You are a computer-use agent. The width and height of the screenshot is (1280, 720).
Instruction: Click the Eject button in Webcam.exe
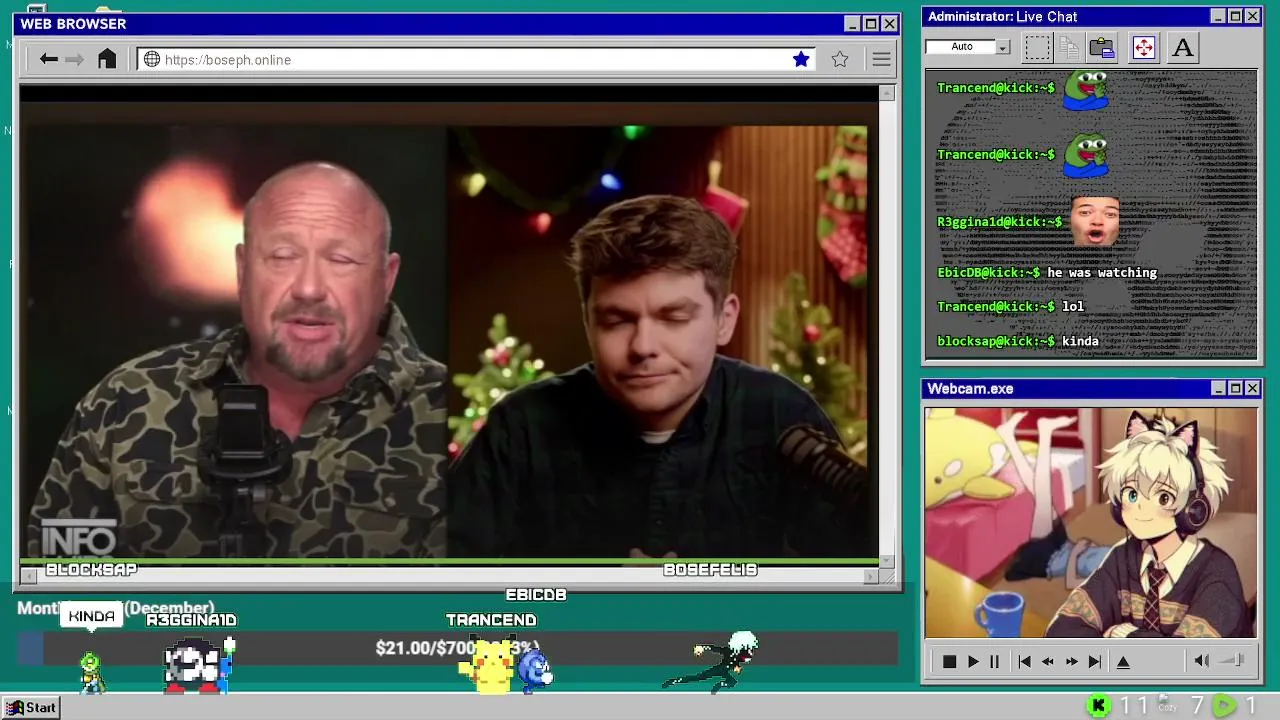(x=1123, y=662)
